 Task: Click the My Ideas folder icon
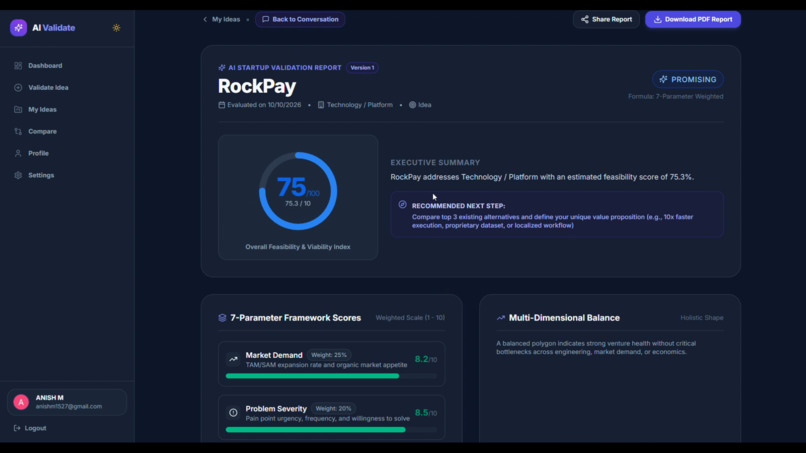18,110
